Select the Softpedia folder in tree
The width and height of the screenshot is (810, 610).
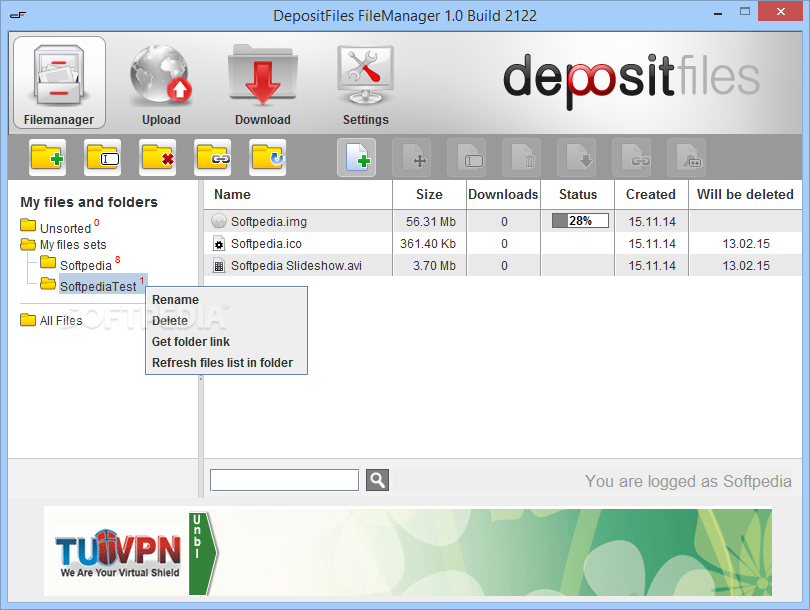point(85,265)
